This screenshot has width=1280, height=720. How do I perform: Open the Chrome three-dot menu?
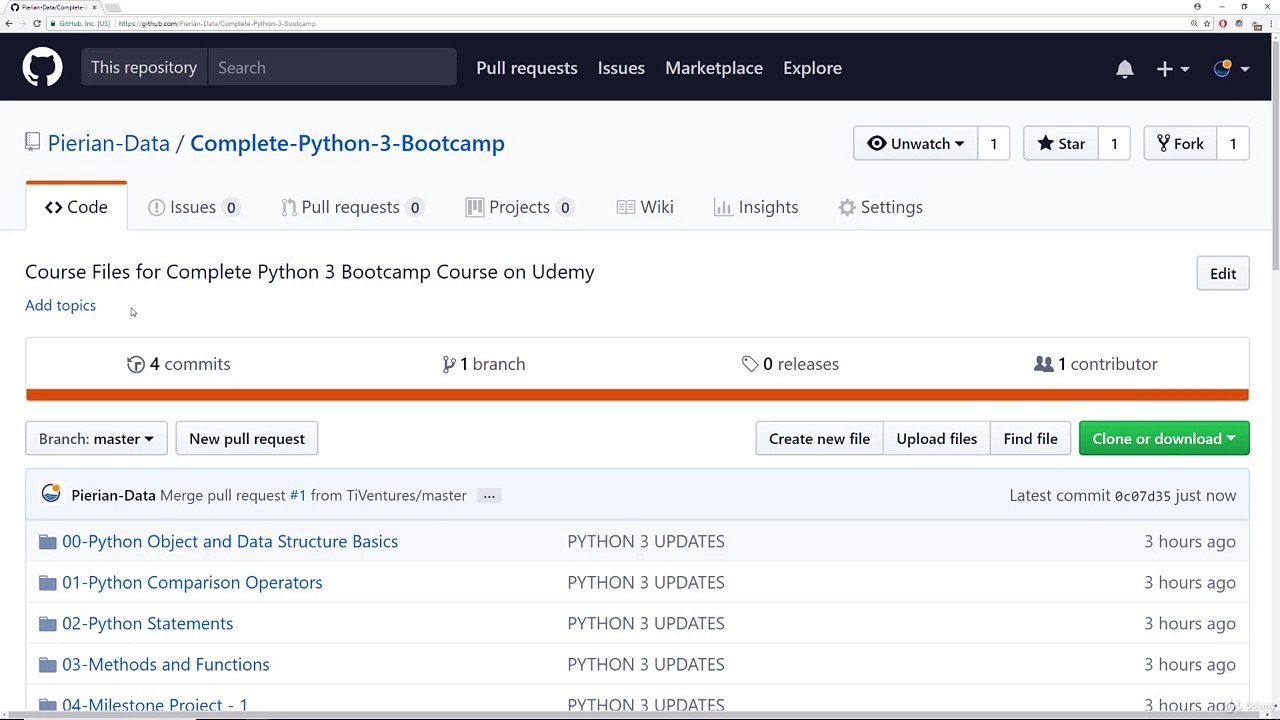pyautogui.click(x=1271, y=23)
